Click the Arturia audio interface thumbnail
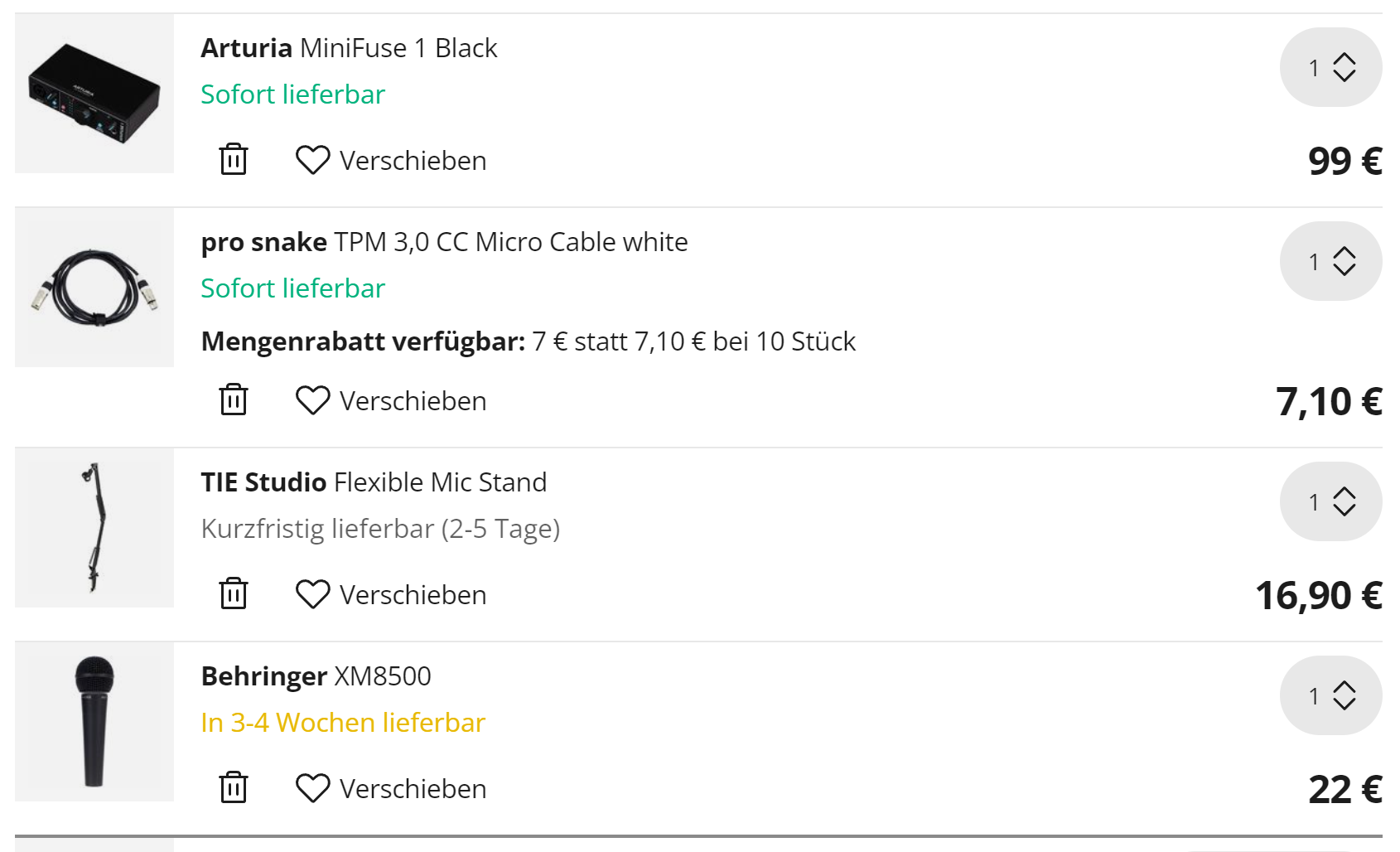Screen dimensions: 1400x852 [94, 94]
